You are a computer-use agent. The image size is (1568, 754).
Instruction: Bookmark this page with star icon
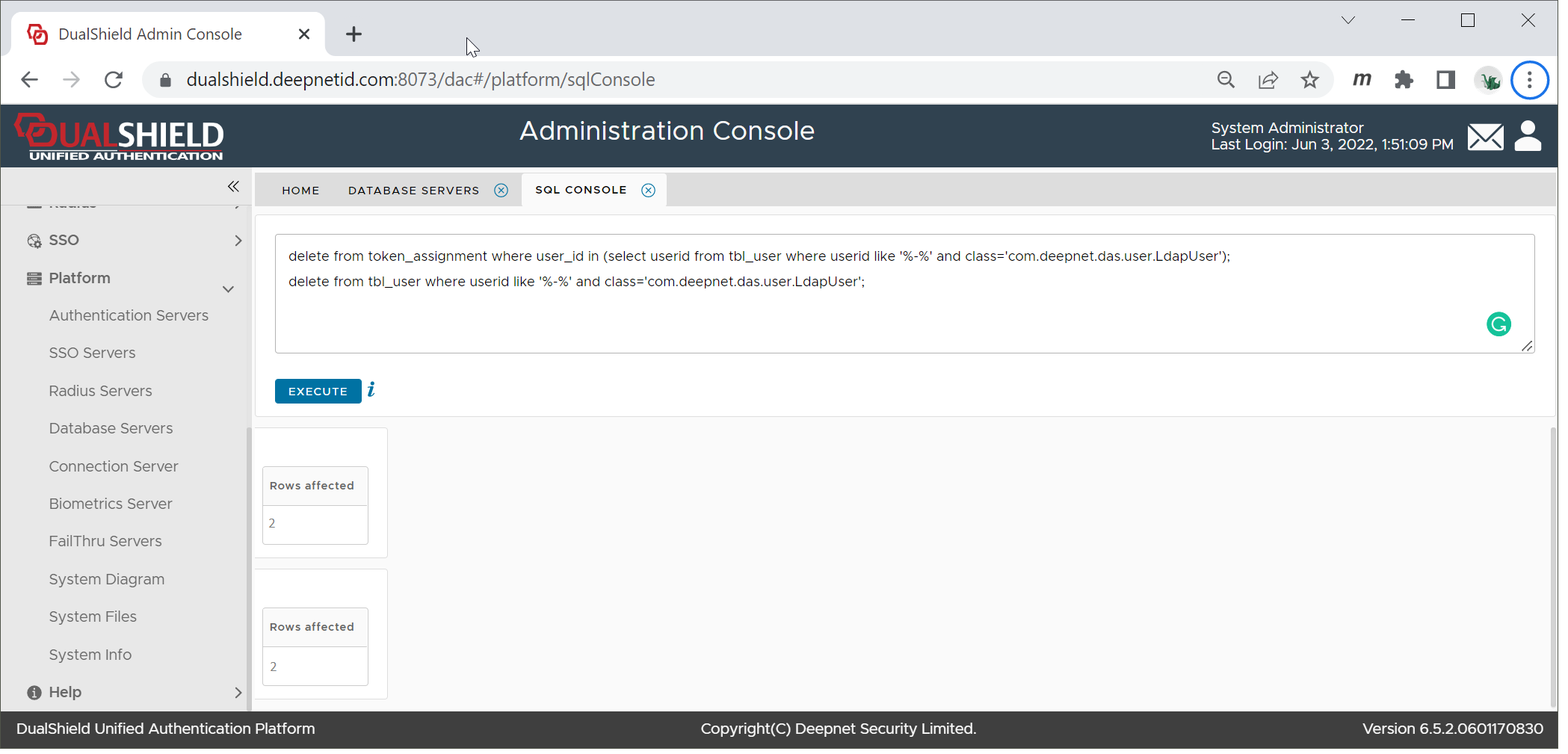(1309, 80)
